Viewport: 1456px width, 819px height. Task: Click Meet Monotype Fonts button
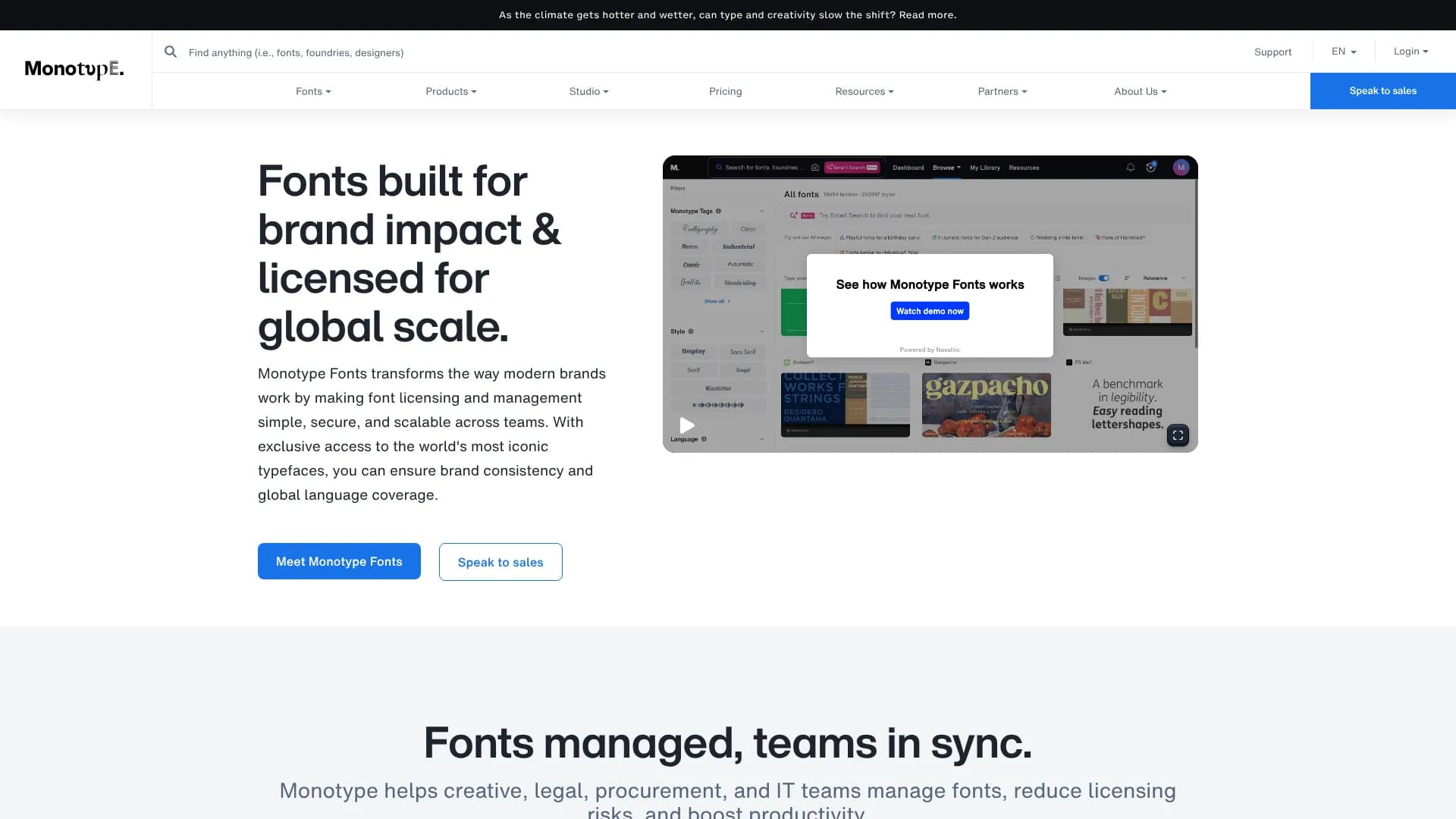pyautogui.click(x=339, y=561)
